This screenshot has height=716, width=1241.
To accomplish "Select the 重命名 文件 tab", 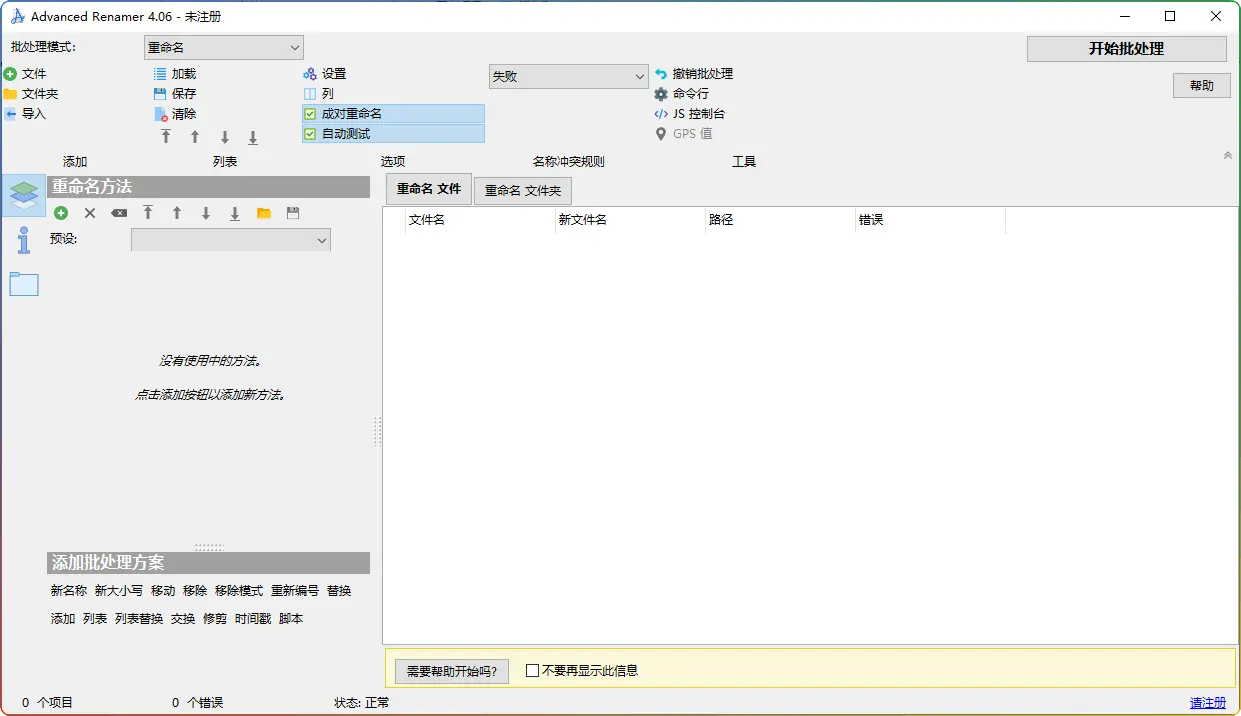I will click(428, 189).
